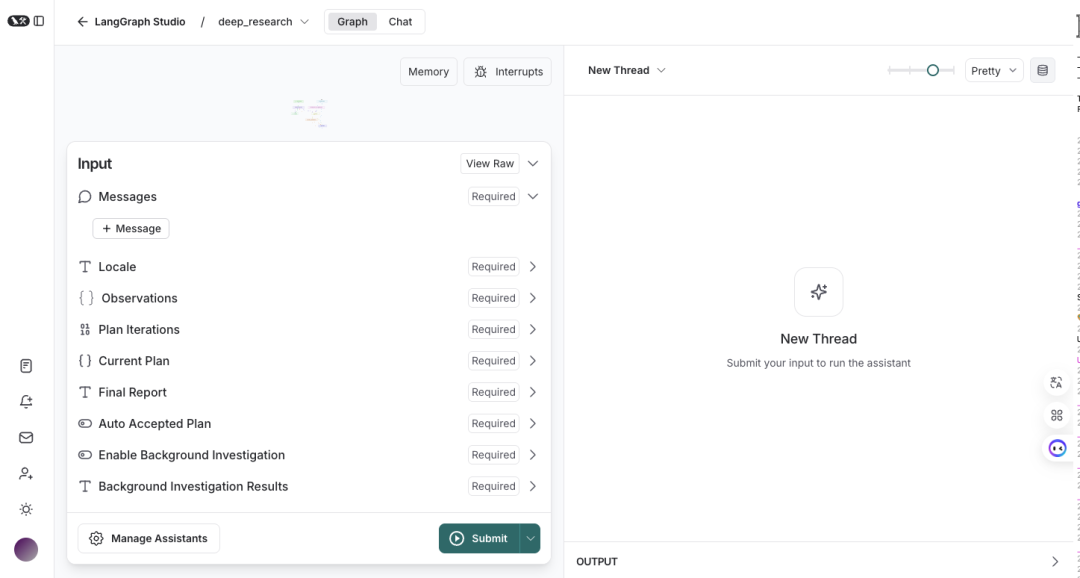
Task: Click the sparkle New Thread icon
Action: pos(818,292)
